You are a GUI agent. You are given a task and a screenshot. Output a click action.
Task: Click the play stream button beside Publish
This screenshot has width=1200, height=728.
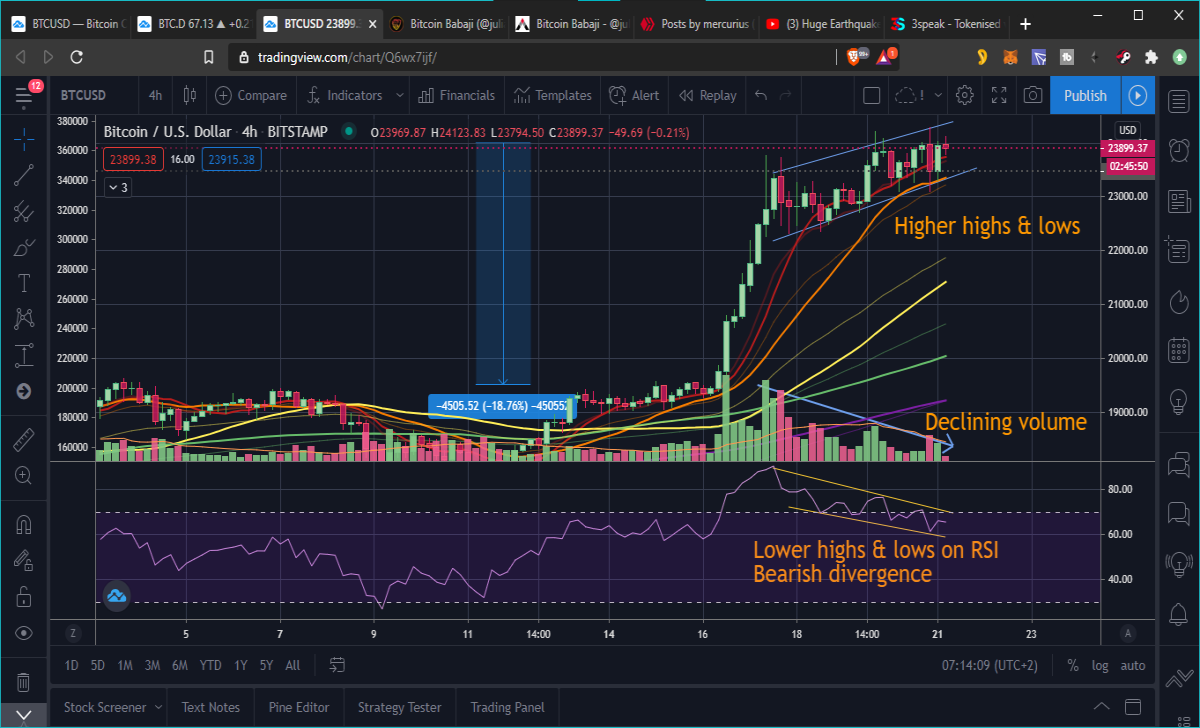[1138, 96]
